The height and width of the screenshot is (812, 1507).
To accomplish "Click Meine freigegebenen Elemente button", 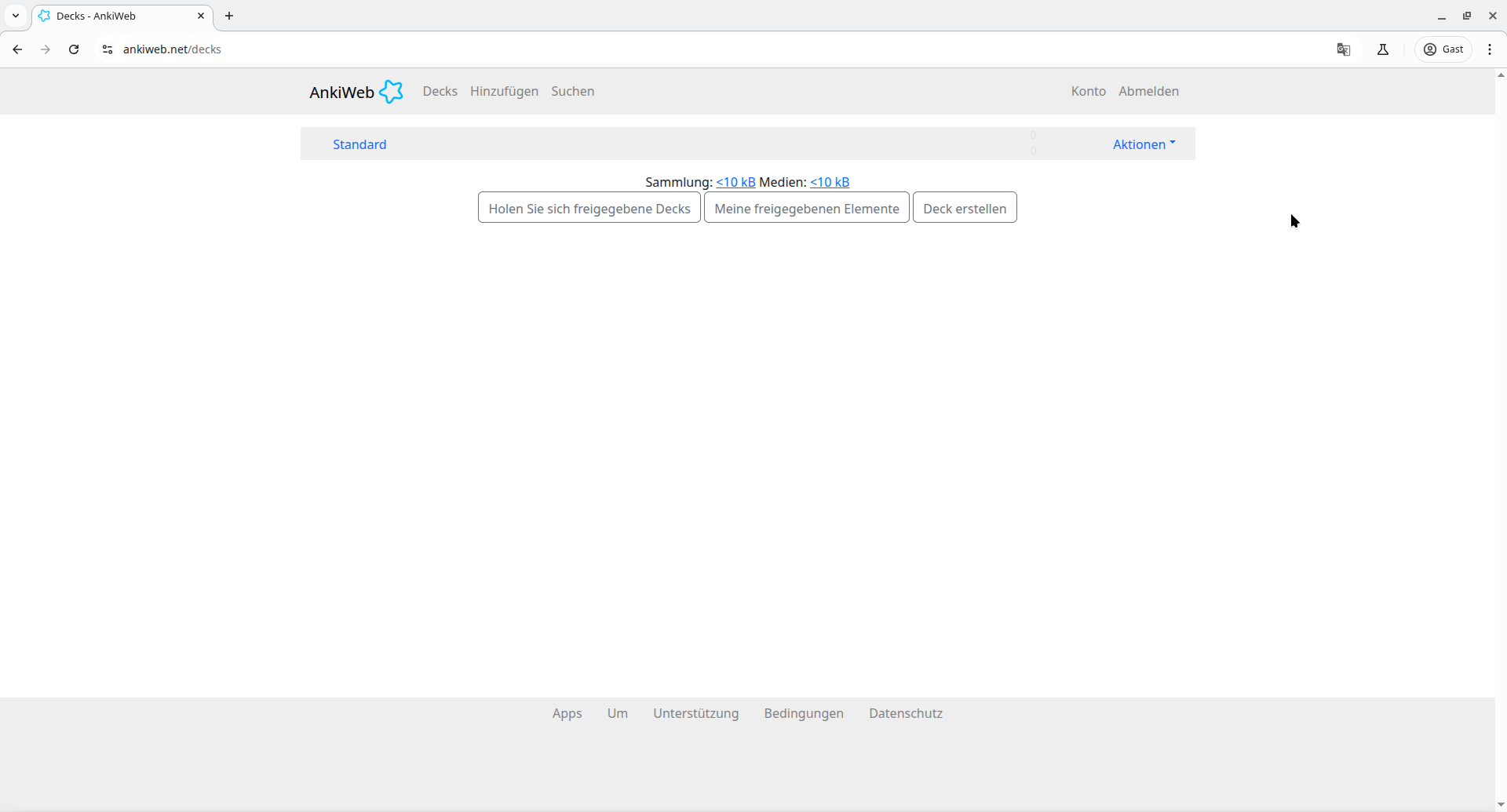I will point(807,208).
